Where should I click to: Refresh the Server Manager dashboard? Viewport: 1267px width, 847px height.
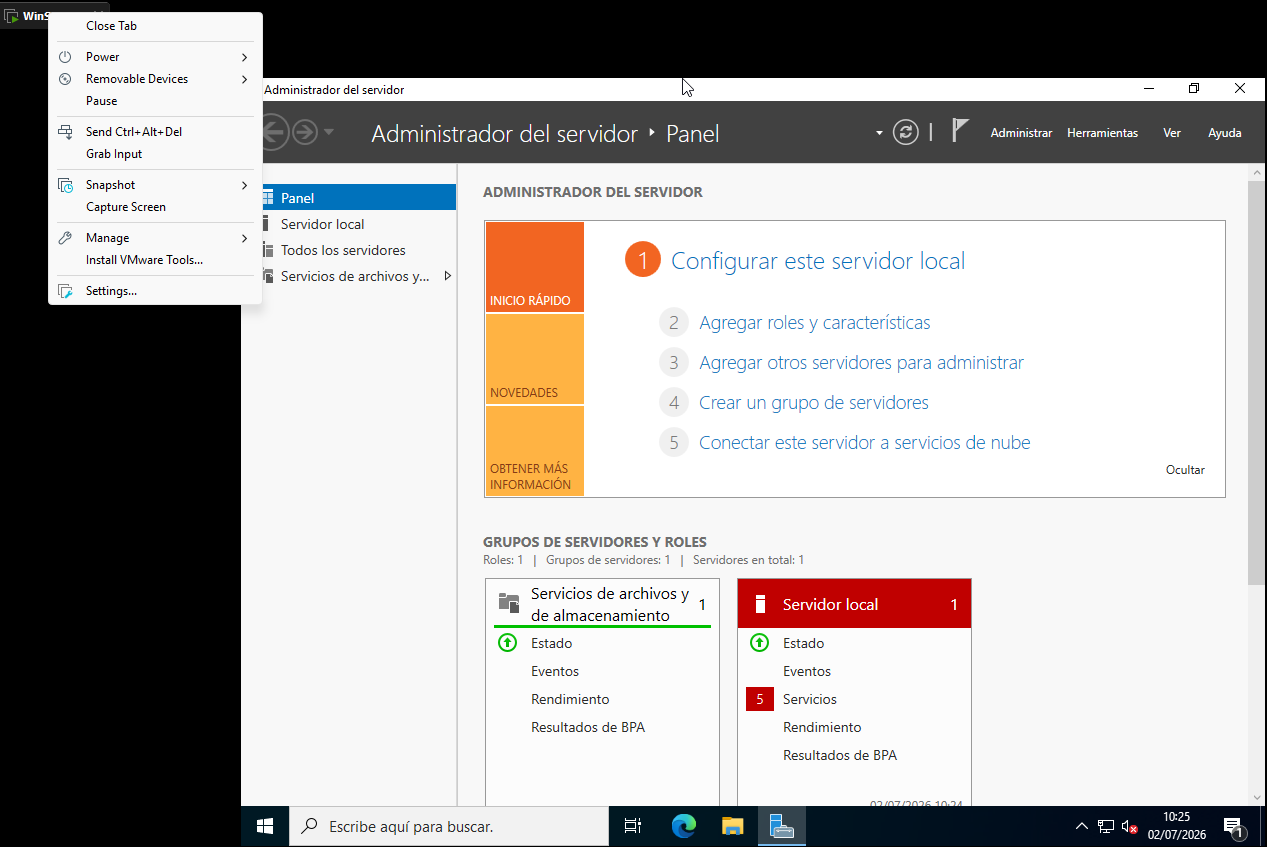click(x=906, y=132)
